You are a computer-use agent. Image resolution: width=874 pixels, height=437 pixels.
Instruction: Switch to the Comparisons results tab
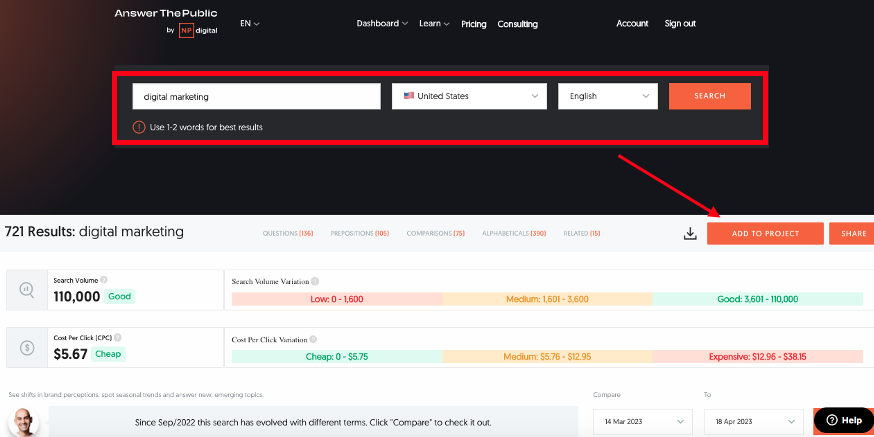435,233
